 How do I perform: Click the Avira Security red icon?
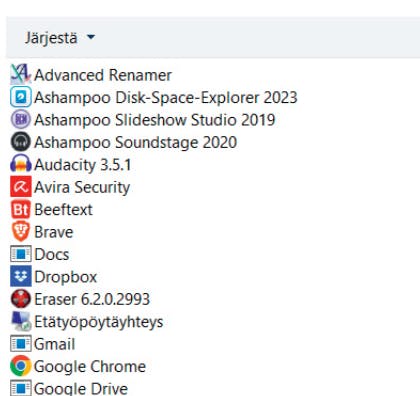21,186
